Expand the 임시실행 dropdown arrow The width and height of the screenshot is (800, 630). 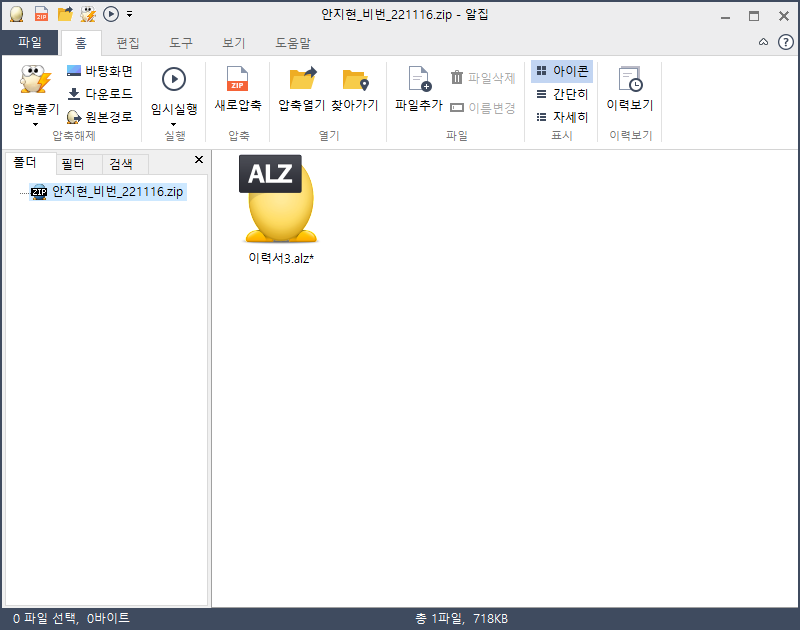pyautogui.click(x=173, y=124)
